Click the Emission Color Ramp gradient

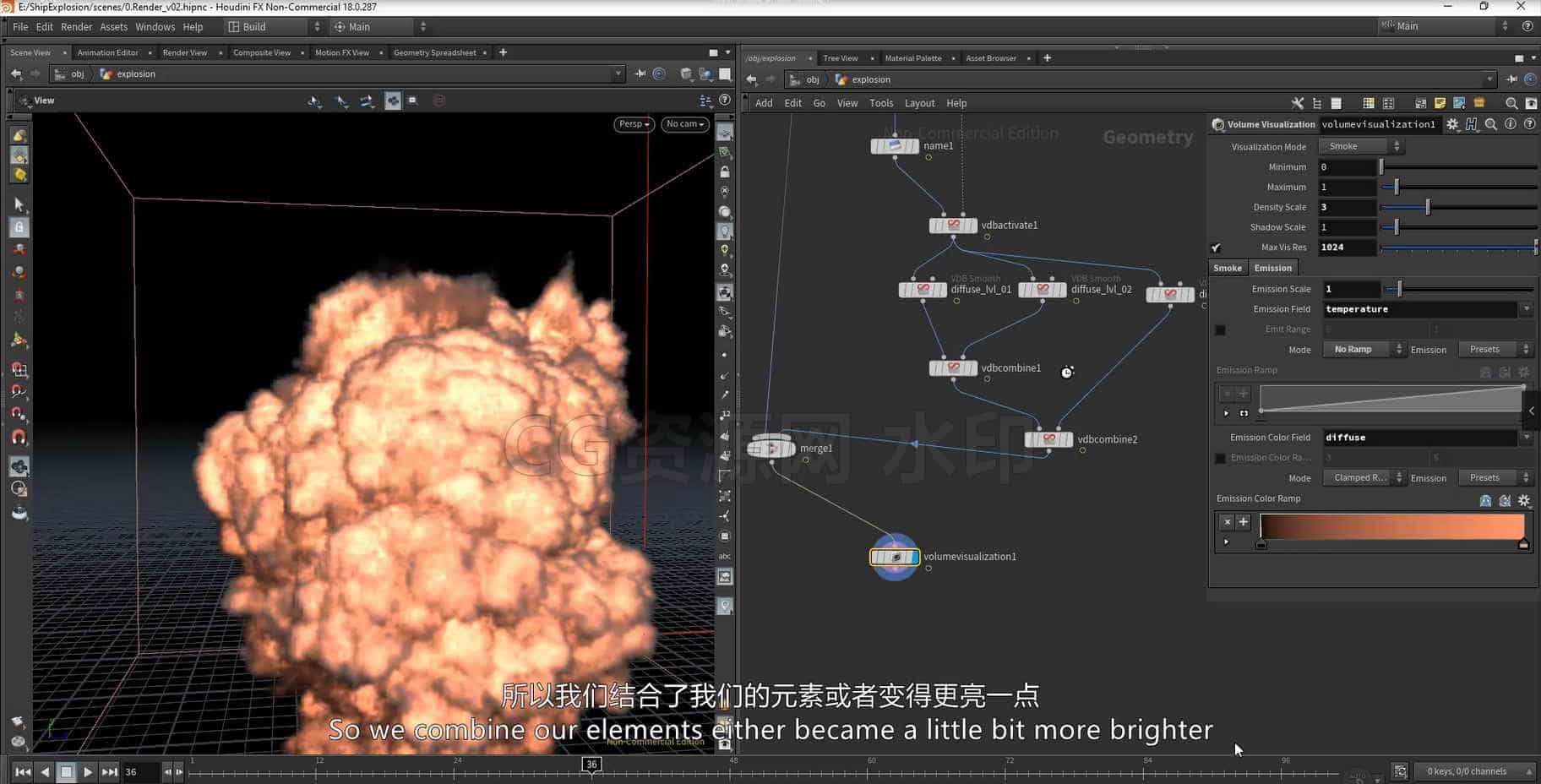point(1391,526)
